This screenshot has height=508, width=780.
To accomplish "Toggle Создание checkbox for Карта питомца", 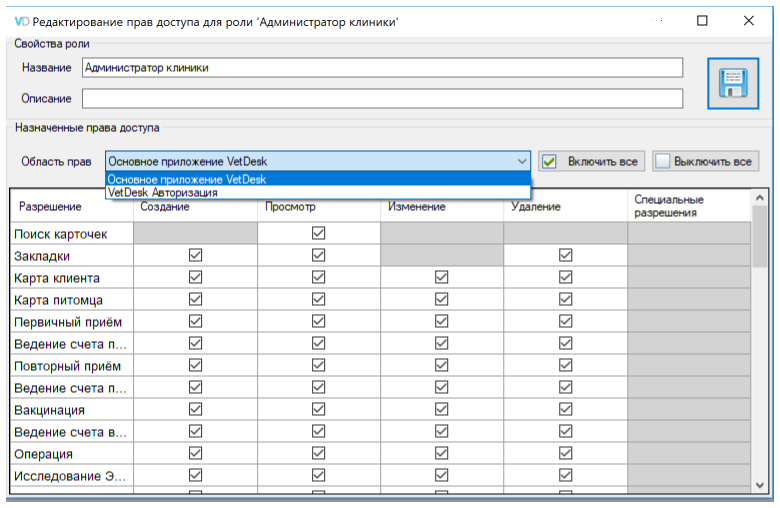I will pos(195,299).
